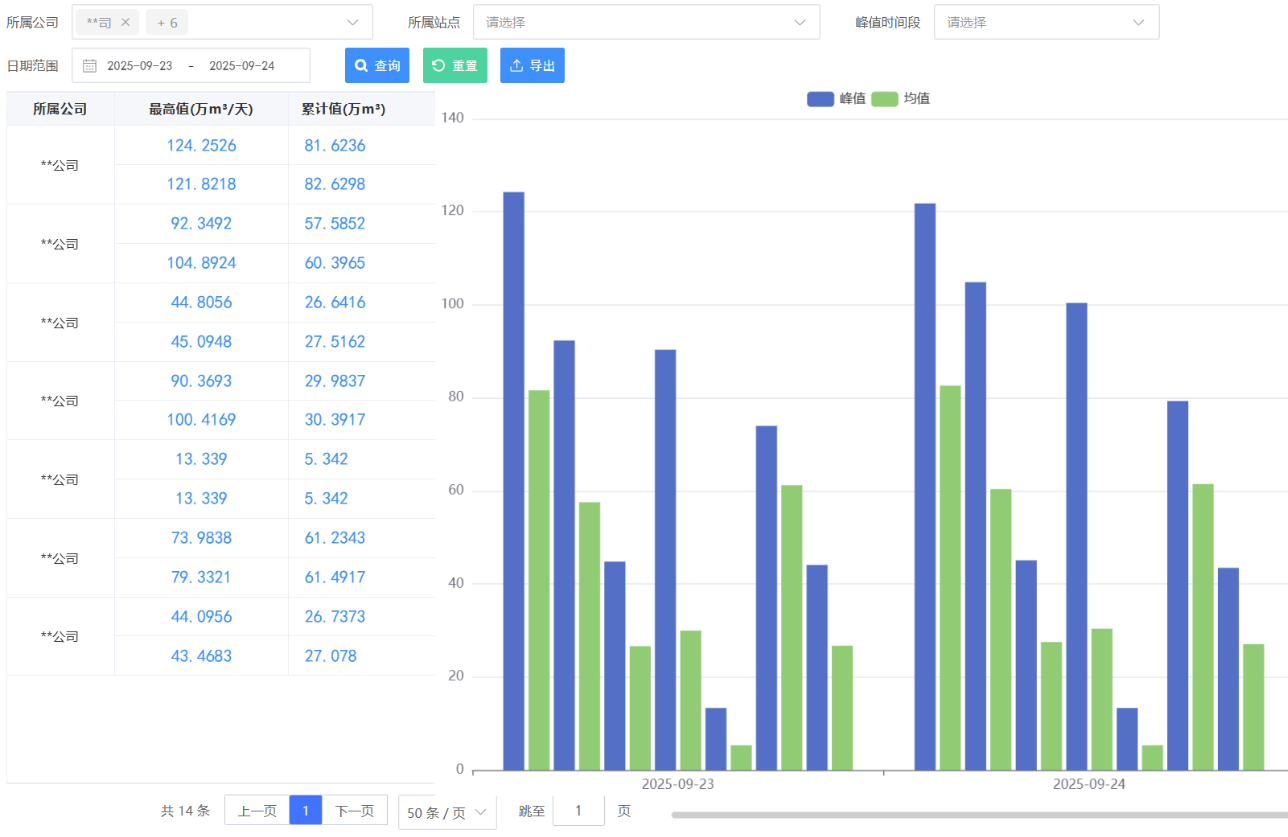
Task: Click the end date 2025-09-24 field
Action: point(242,66)
